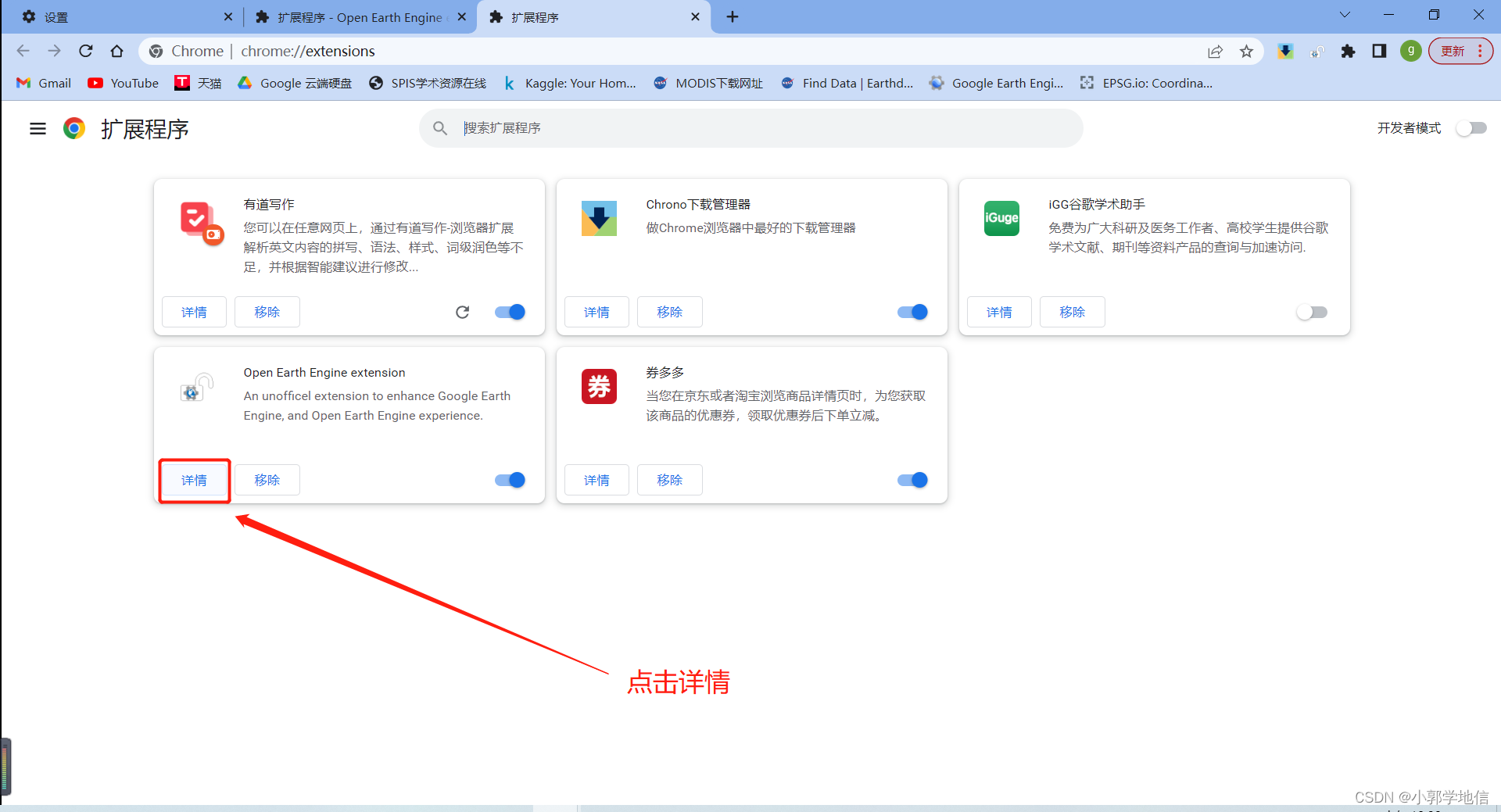Open the Chrome three-dot menu
This screenshot has width=1501, height=812.
click(x=1481, y=51)
